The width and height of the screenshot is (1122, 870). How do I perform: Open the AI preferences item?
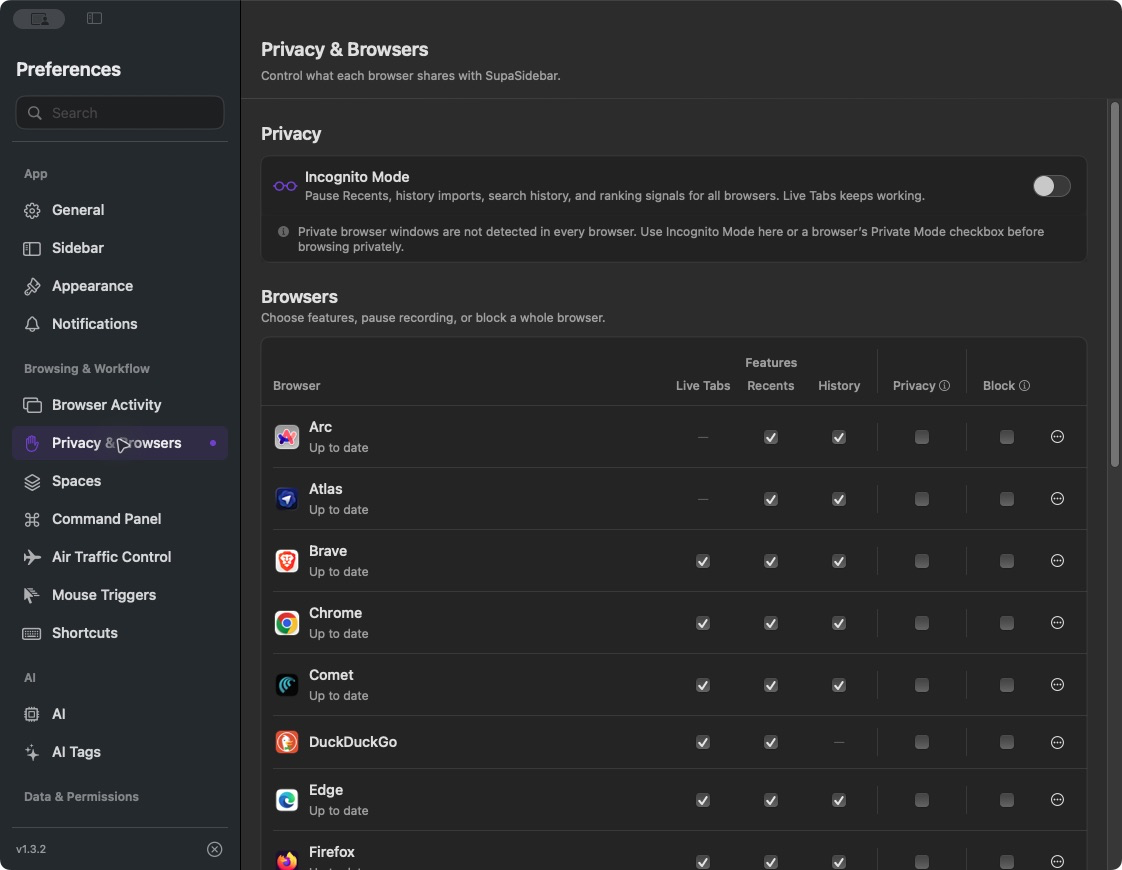pyautogui.click(x=119, y=714)
